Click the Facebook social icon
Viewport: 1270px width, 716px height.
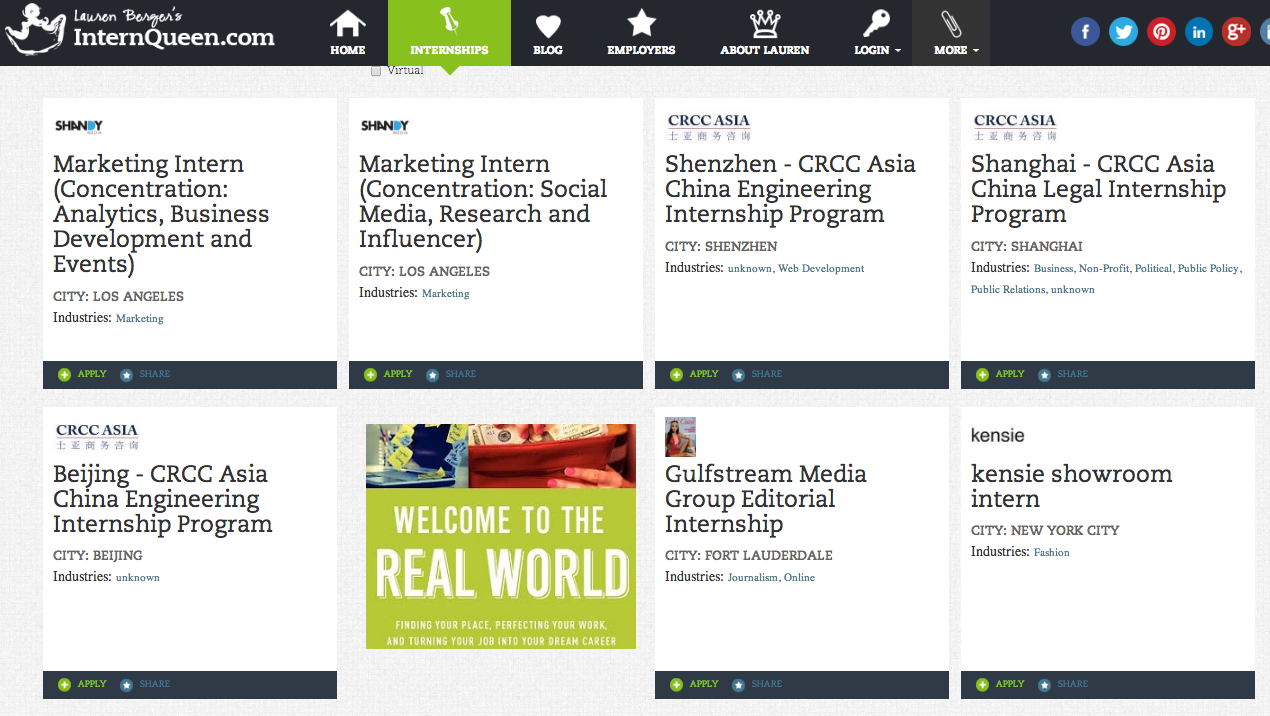pos(1085,32)
